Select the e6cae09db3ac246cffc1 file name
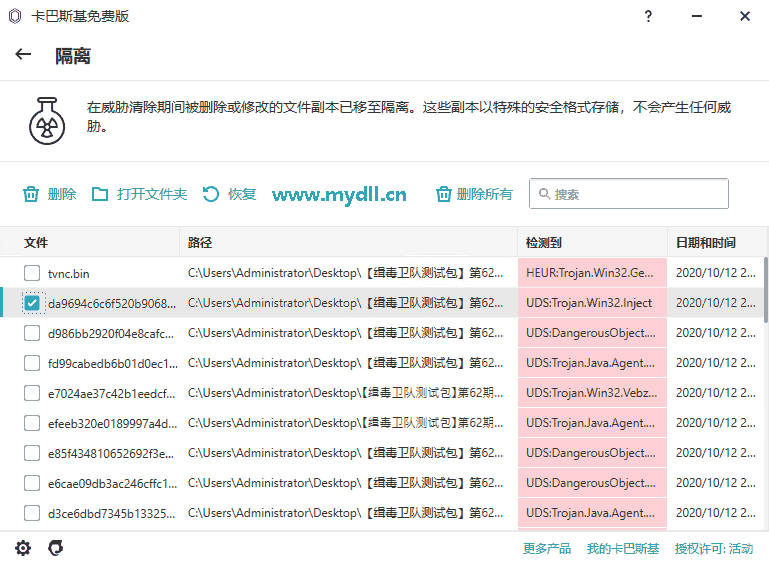The width and height of the screenshot is (769, 564). tap(112, 484)
